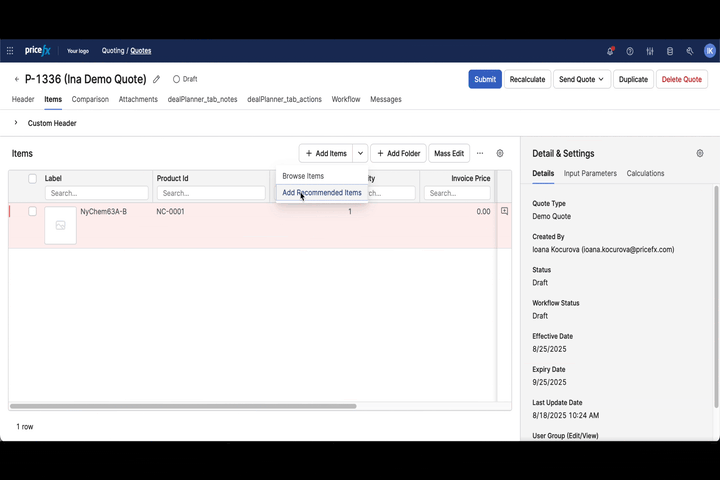Screen dimensions: 720x480
Task: Open the Send Quote dropdown
Action: [581, 79]
